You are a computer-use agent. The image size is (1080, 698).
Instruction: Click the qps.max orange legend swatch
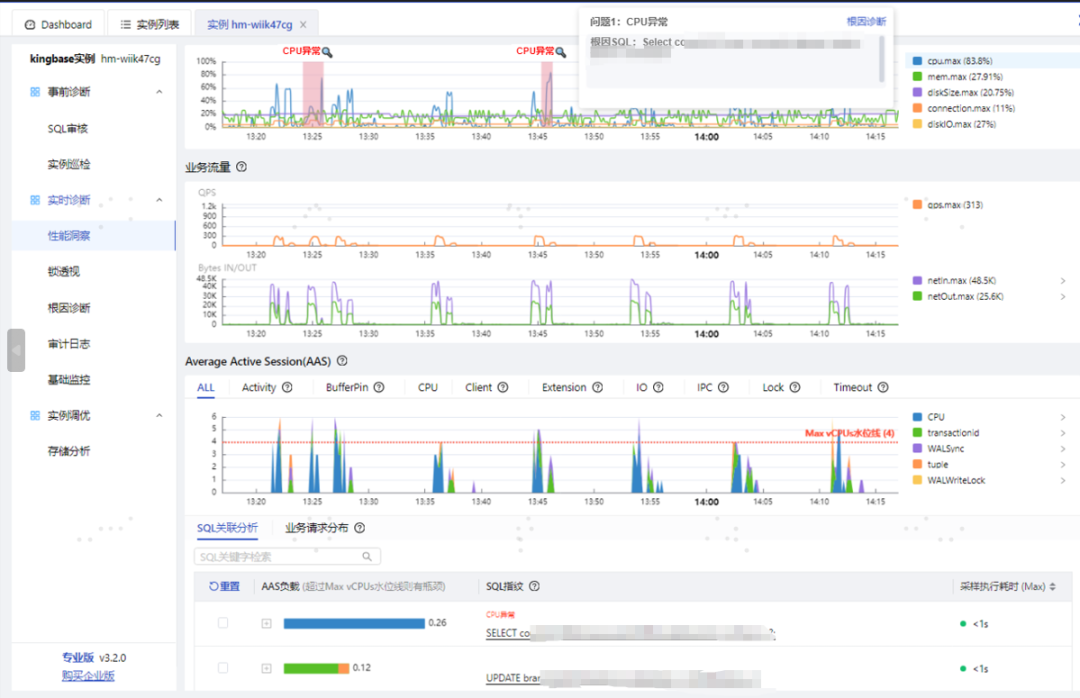[917, 205]
